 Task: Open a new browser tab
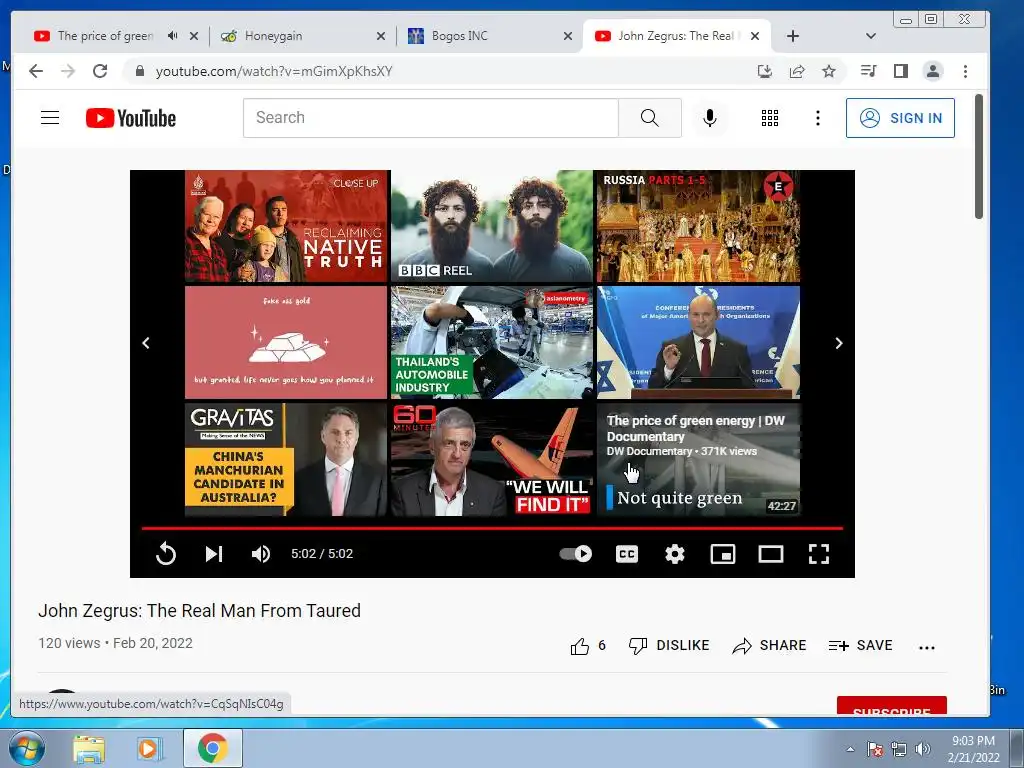[793, 36]
